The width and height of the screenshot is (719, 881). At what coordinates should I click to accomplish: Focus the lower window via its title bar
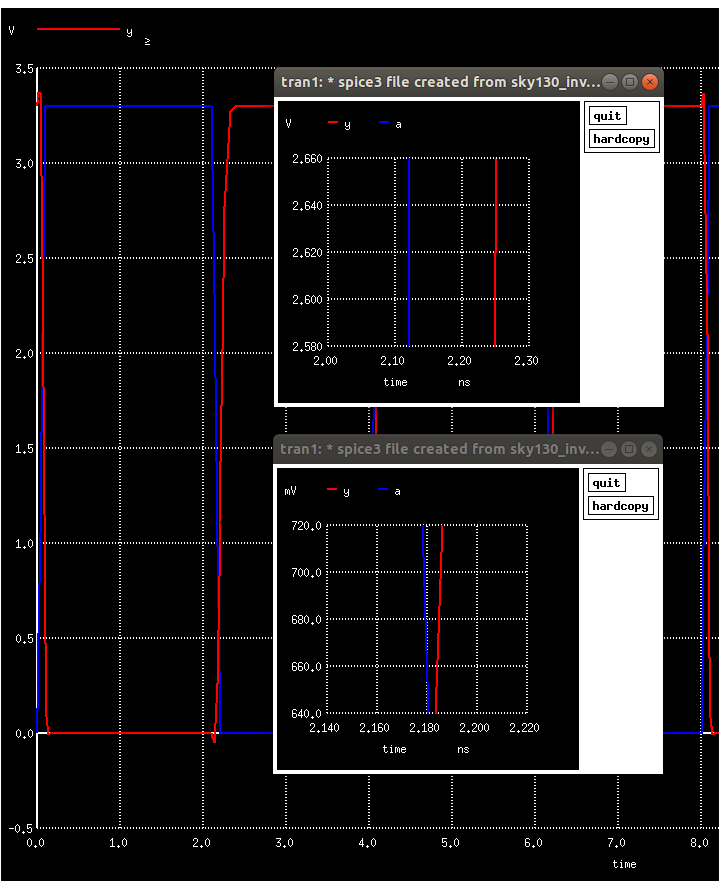click(x=439, y=449)
